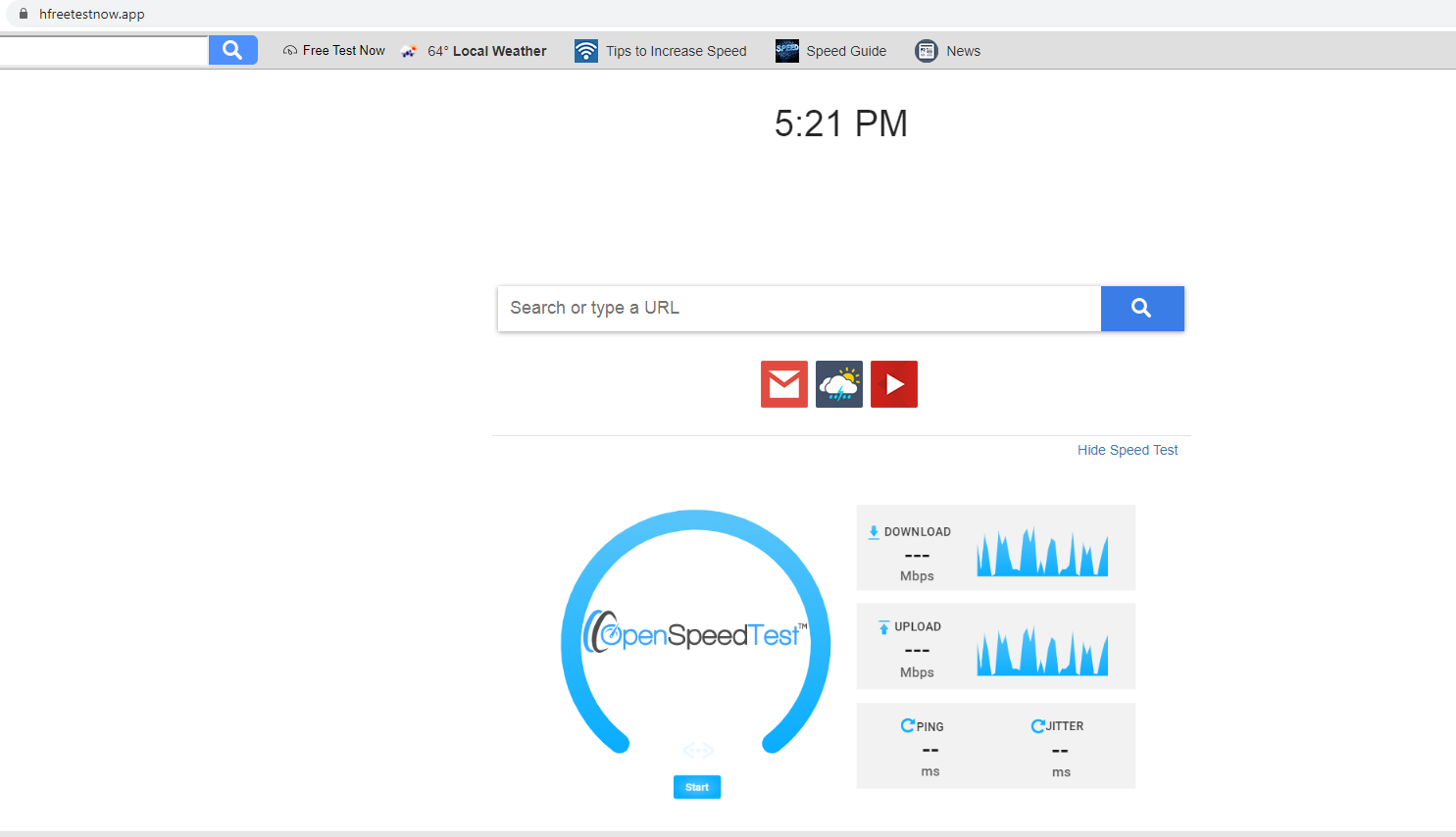
Task: Click the site lock icon in address bar
Action: 24,14
